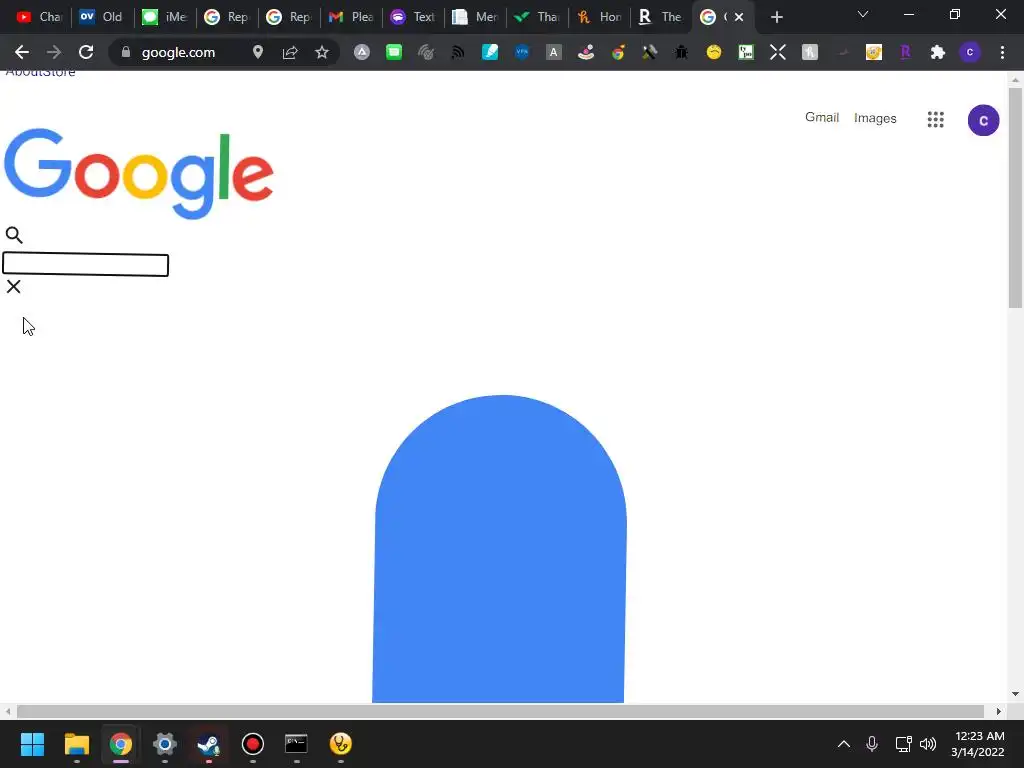Open the RSS feed extension icon

[458, 52]
